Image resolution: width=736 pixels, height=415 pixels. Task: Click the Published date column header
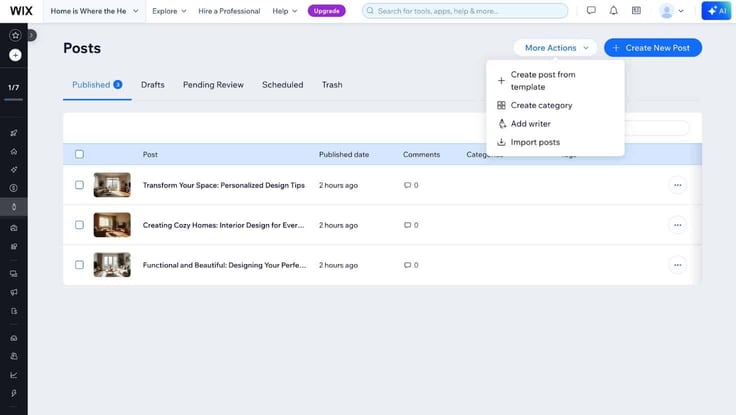[x=344, y=154]
